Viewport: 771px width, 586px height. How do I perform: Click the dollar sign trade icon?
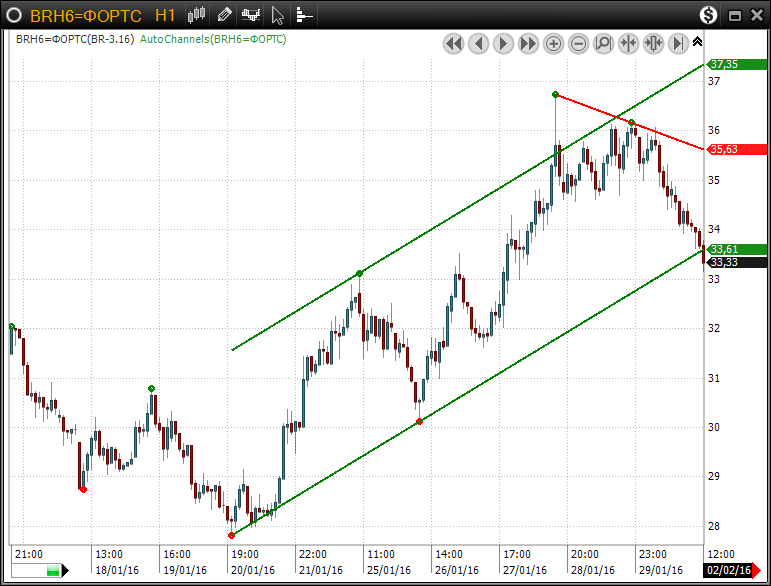[x=709, y=15]
